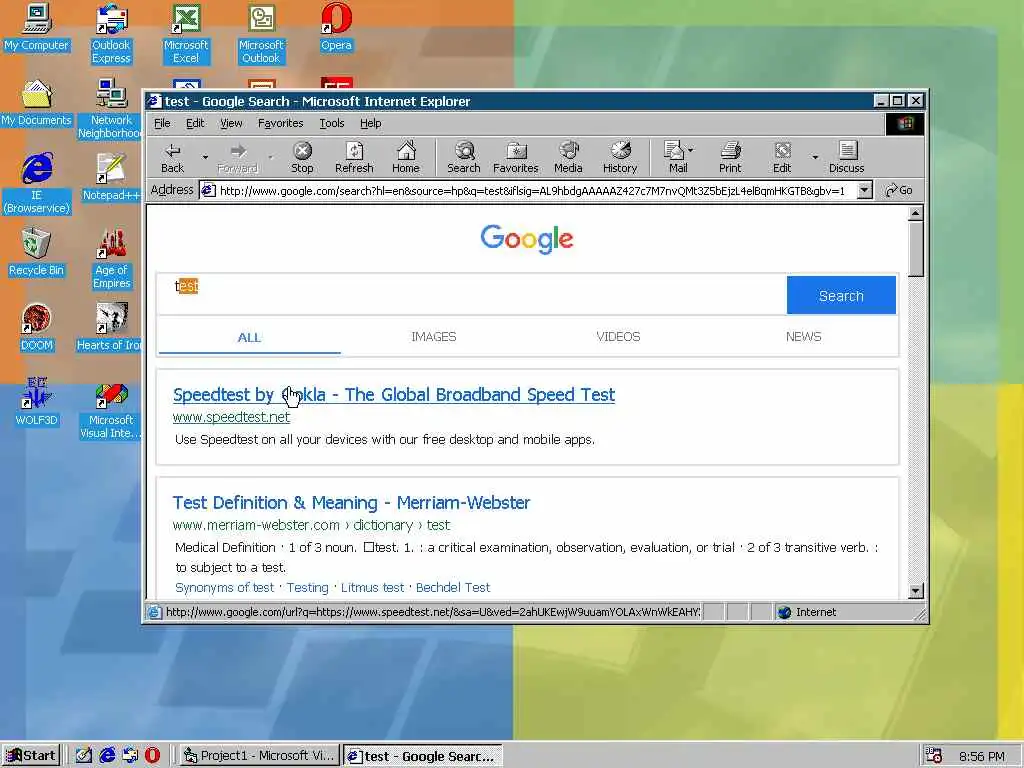Open www.speedtest.net link

click(231, 417)
